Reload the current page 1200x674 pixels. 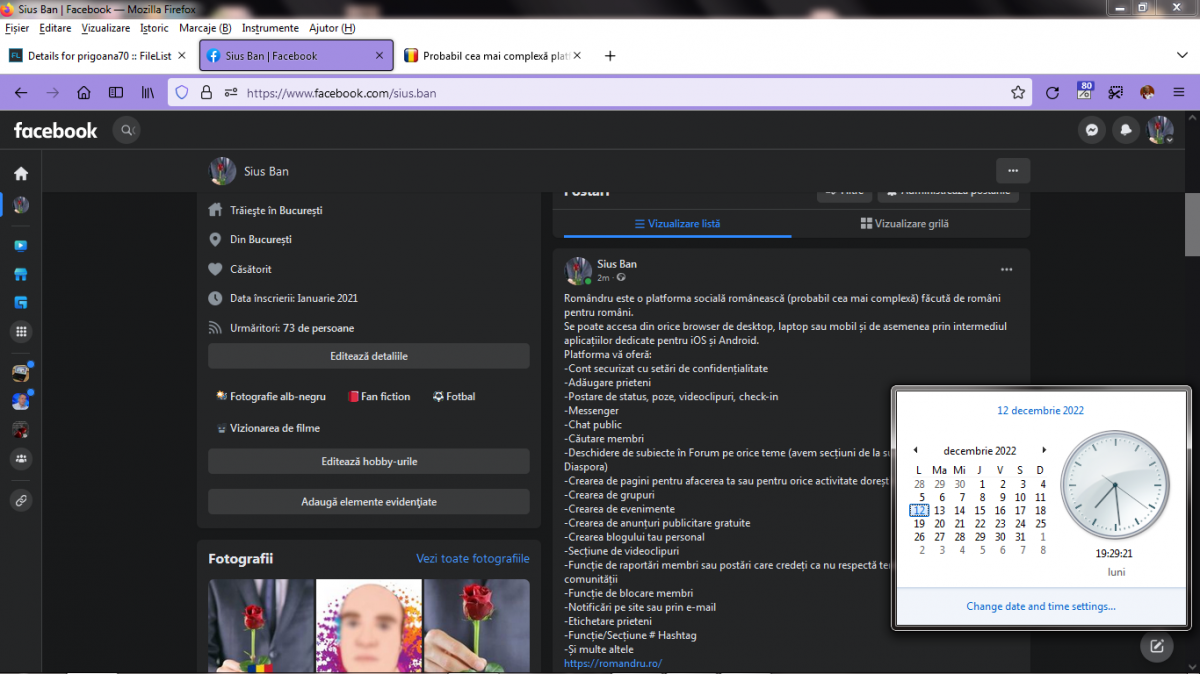click(x=1052, y=93)
